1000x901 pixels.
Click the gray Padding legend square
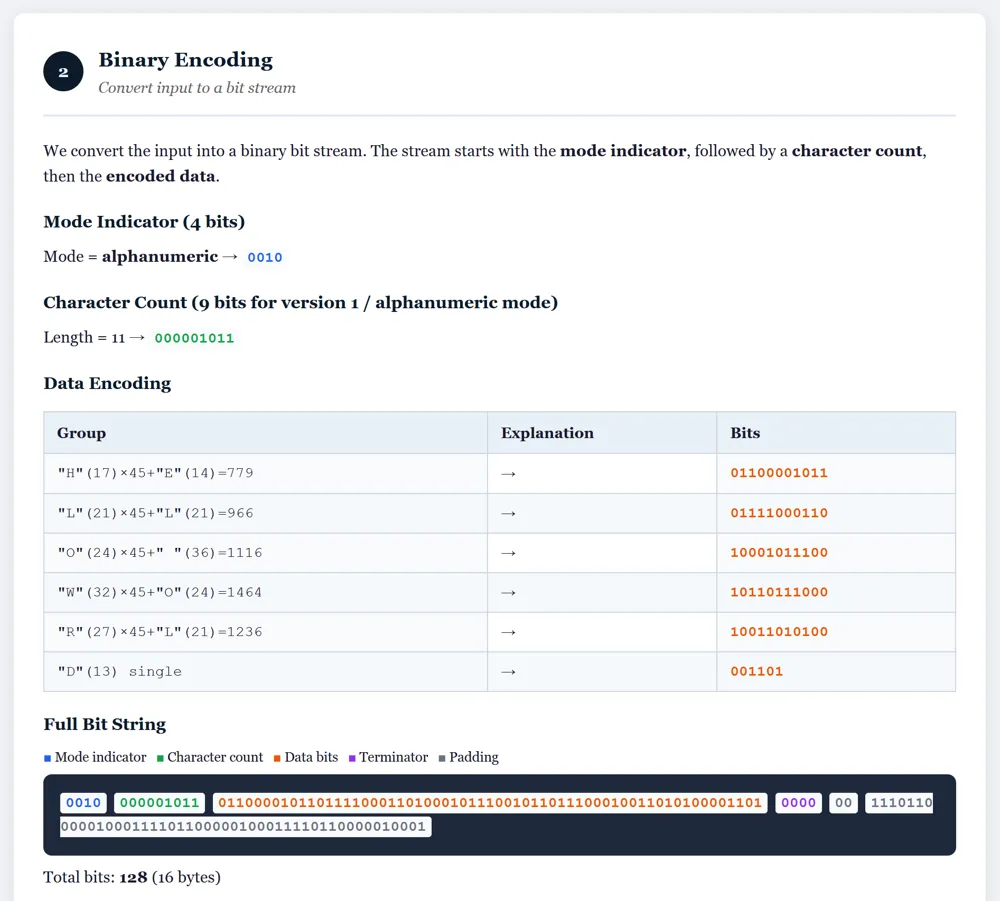[442, 758]
